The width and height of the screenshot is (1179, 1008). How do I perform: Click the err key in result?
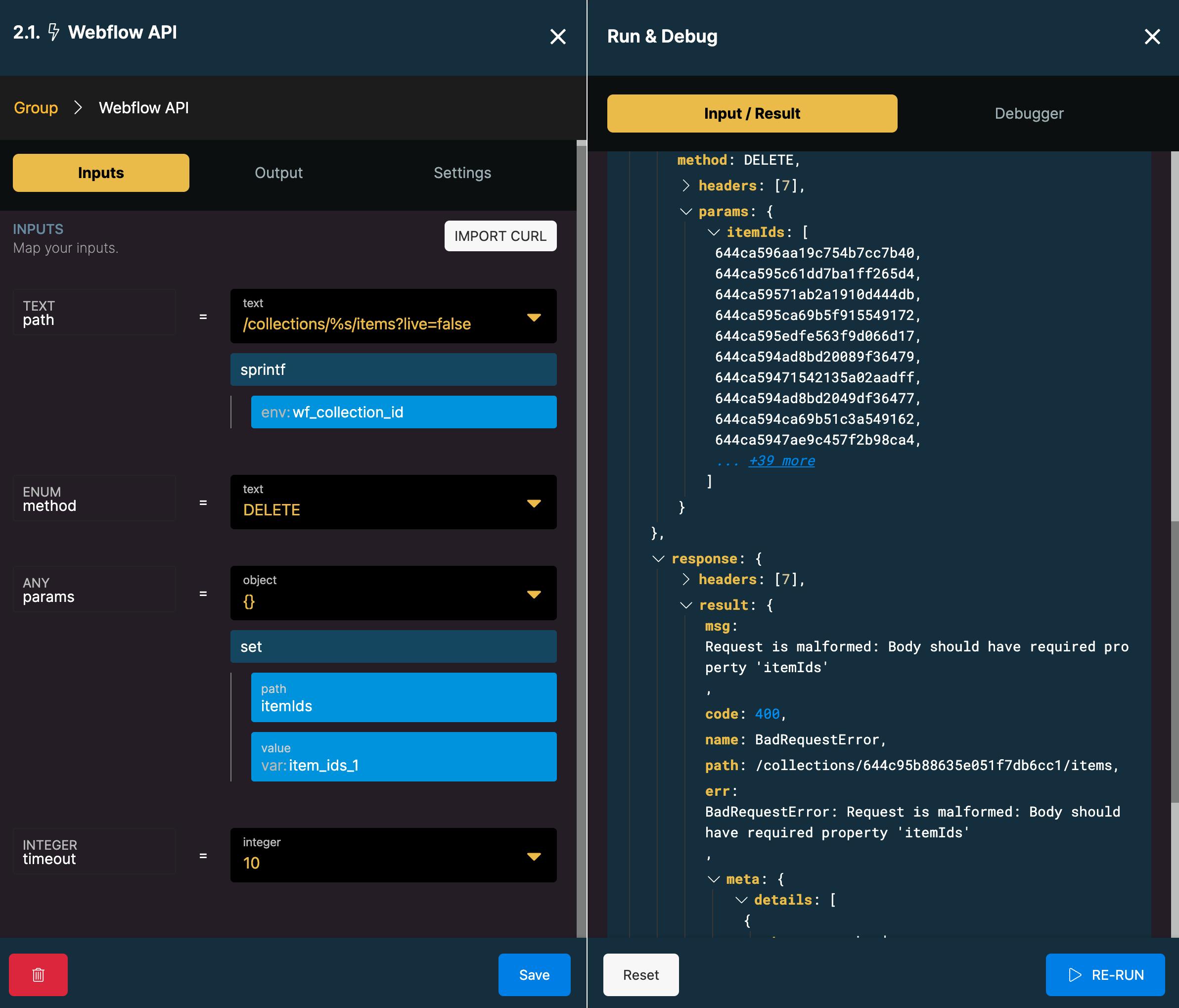(x=717, y=791)
